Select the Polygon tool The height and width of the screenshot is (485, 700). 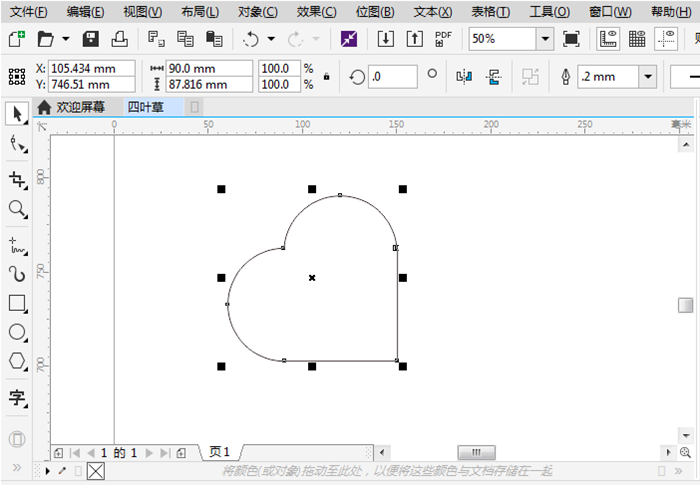click(x=17, y=361)
